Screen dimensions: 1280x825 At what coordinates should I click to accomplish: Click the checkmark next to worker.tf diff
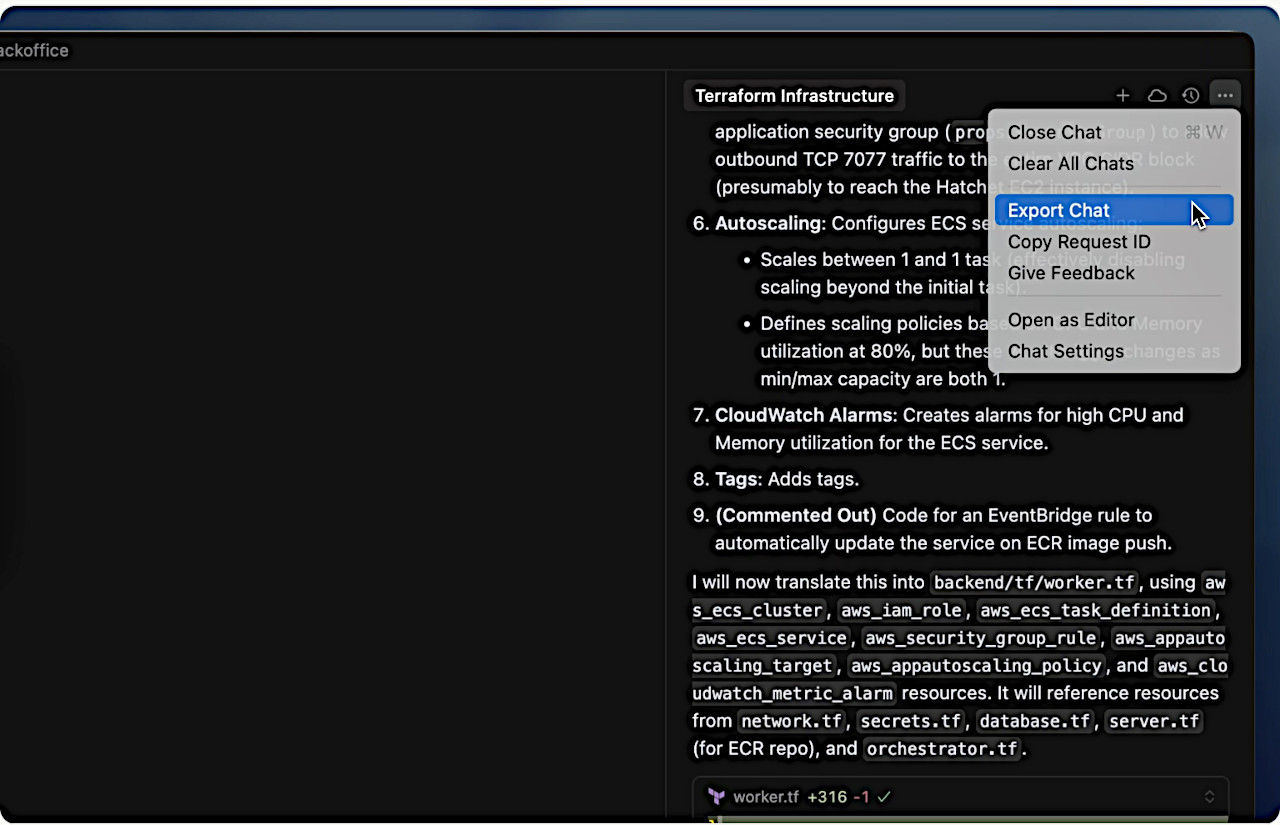pos(884,797)
